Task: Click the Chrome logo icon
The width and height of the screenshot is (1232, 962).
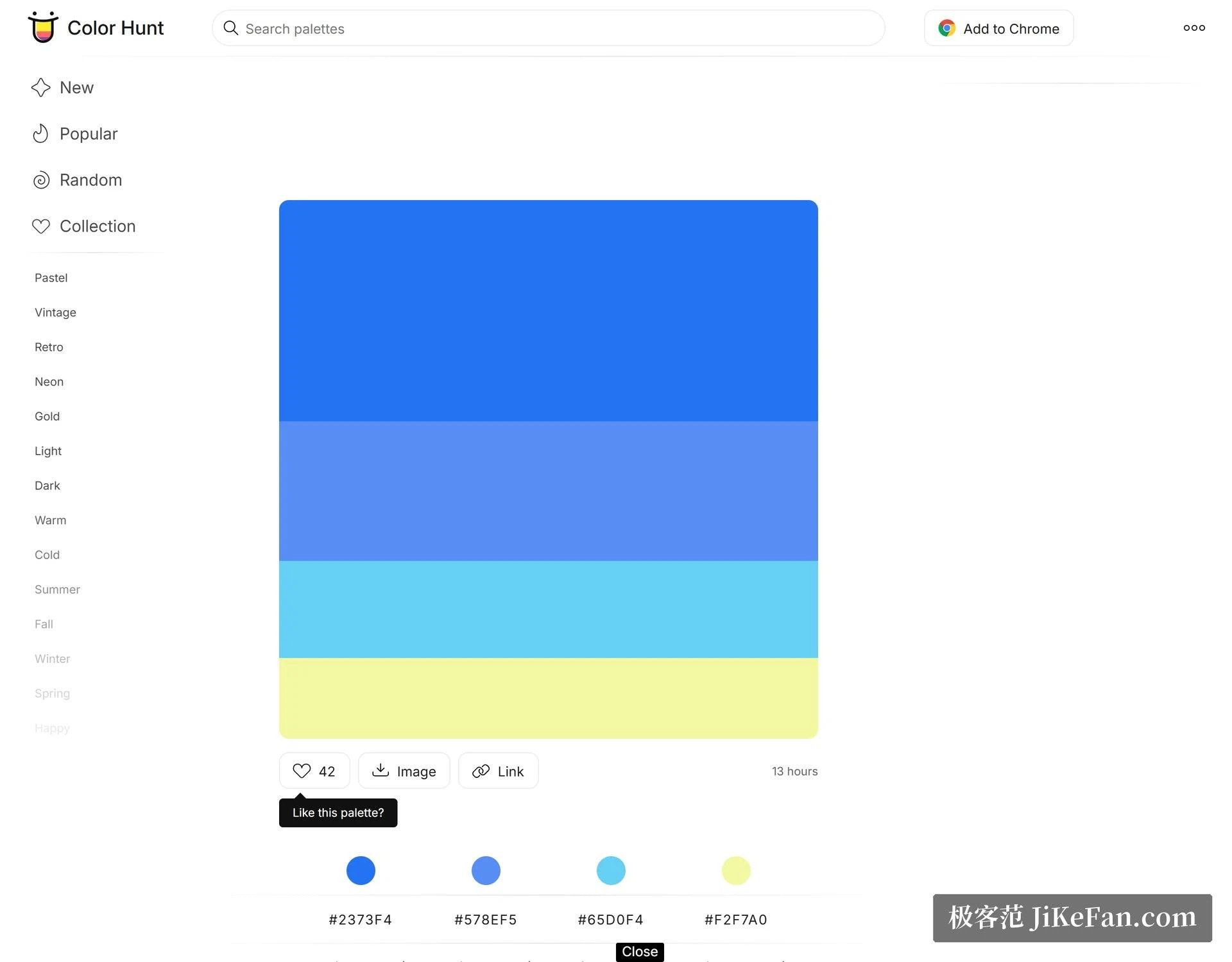Action: pyautogui.click(x=946, y=28)
